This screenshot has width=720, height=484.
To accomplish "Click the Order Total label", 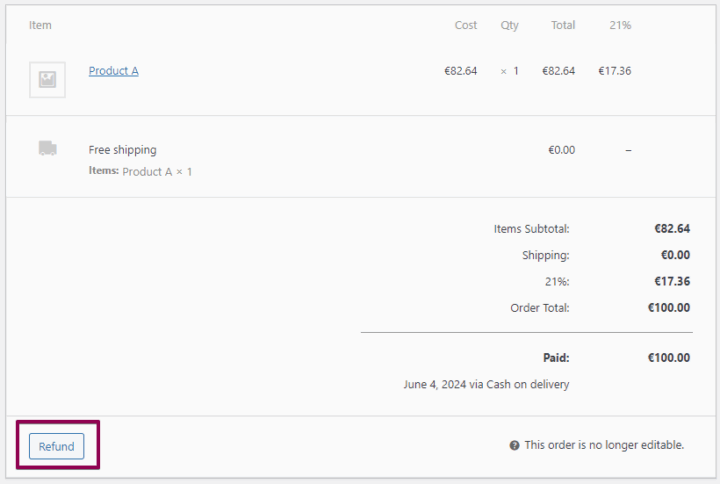I will pos(539,307).
